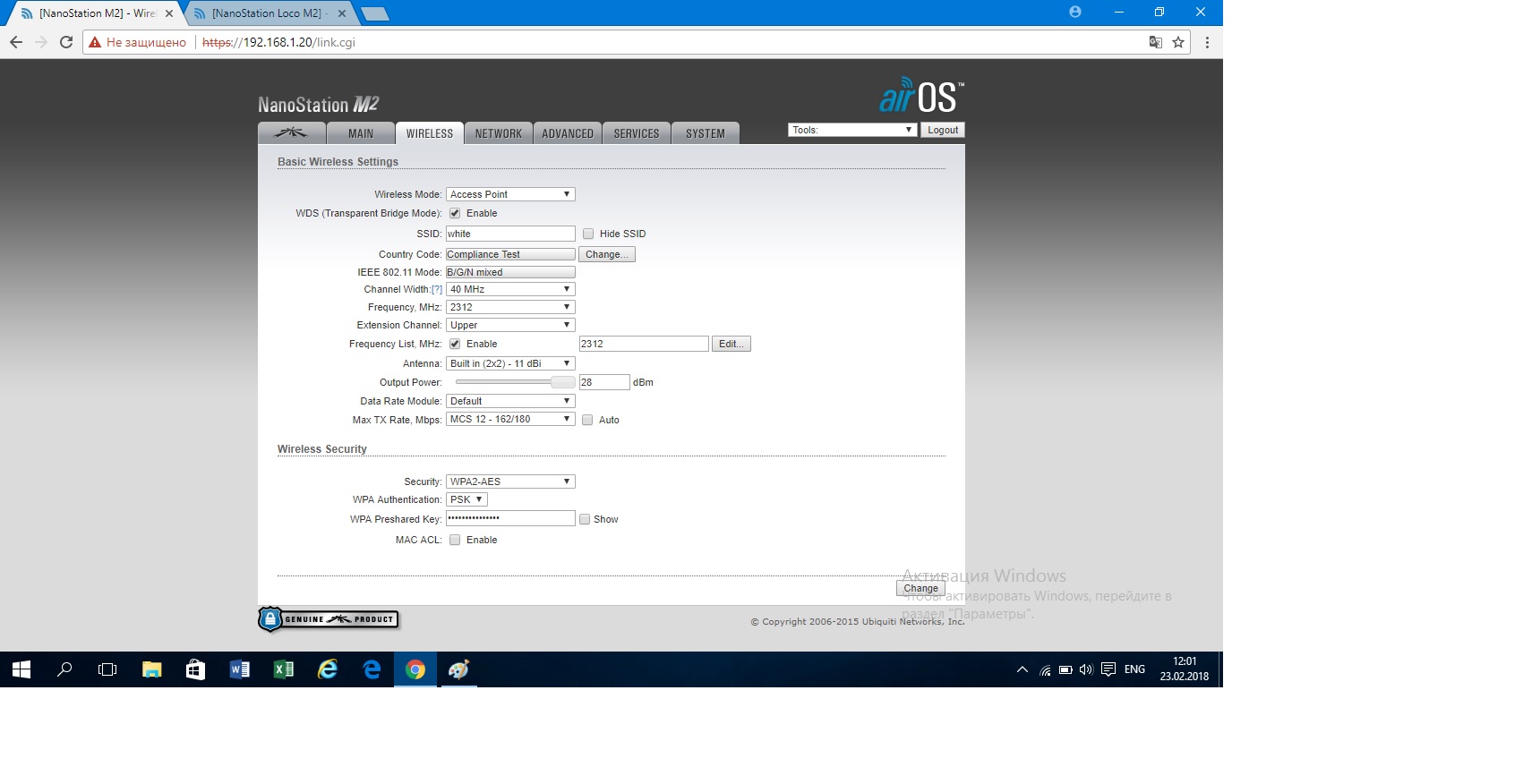Toggle WDS Transparent Bridge Mode Enable
The image size is (1540, 784).
[x=455, y=213]
